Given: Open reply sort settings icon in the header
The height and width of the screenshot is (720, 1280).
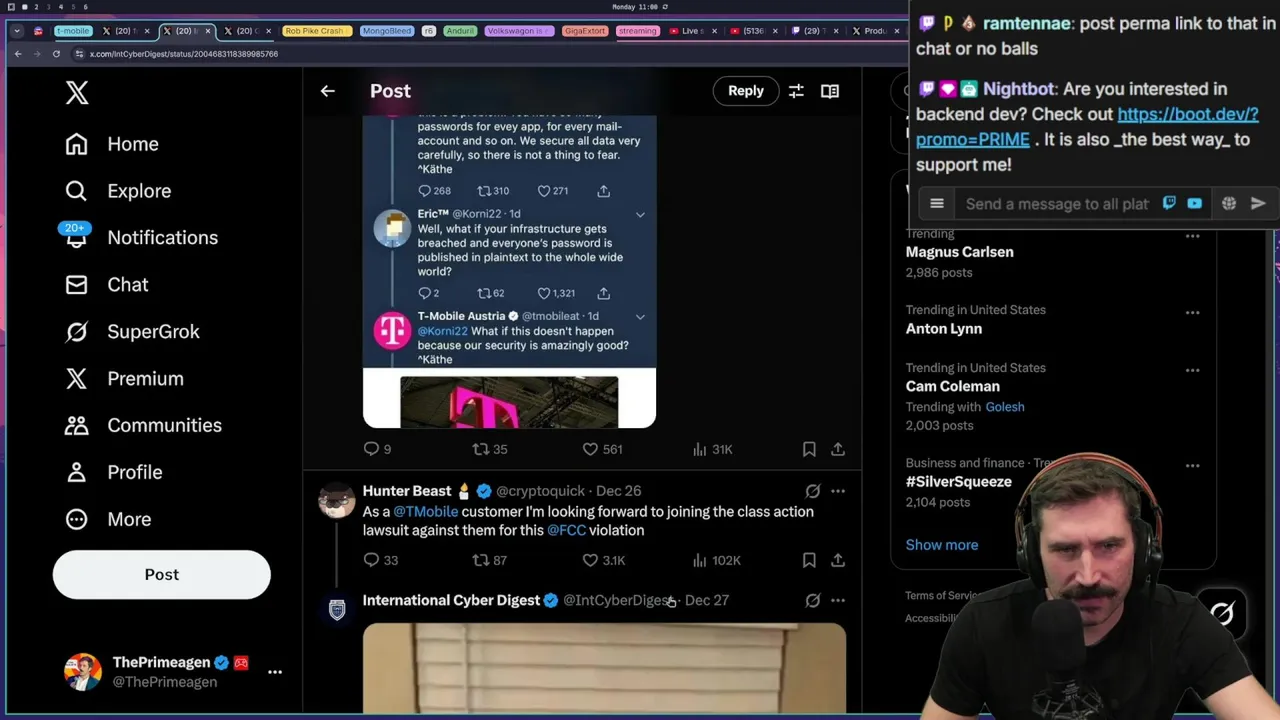Looking at the screenshot, I should (796, 91).
